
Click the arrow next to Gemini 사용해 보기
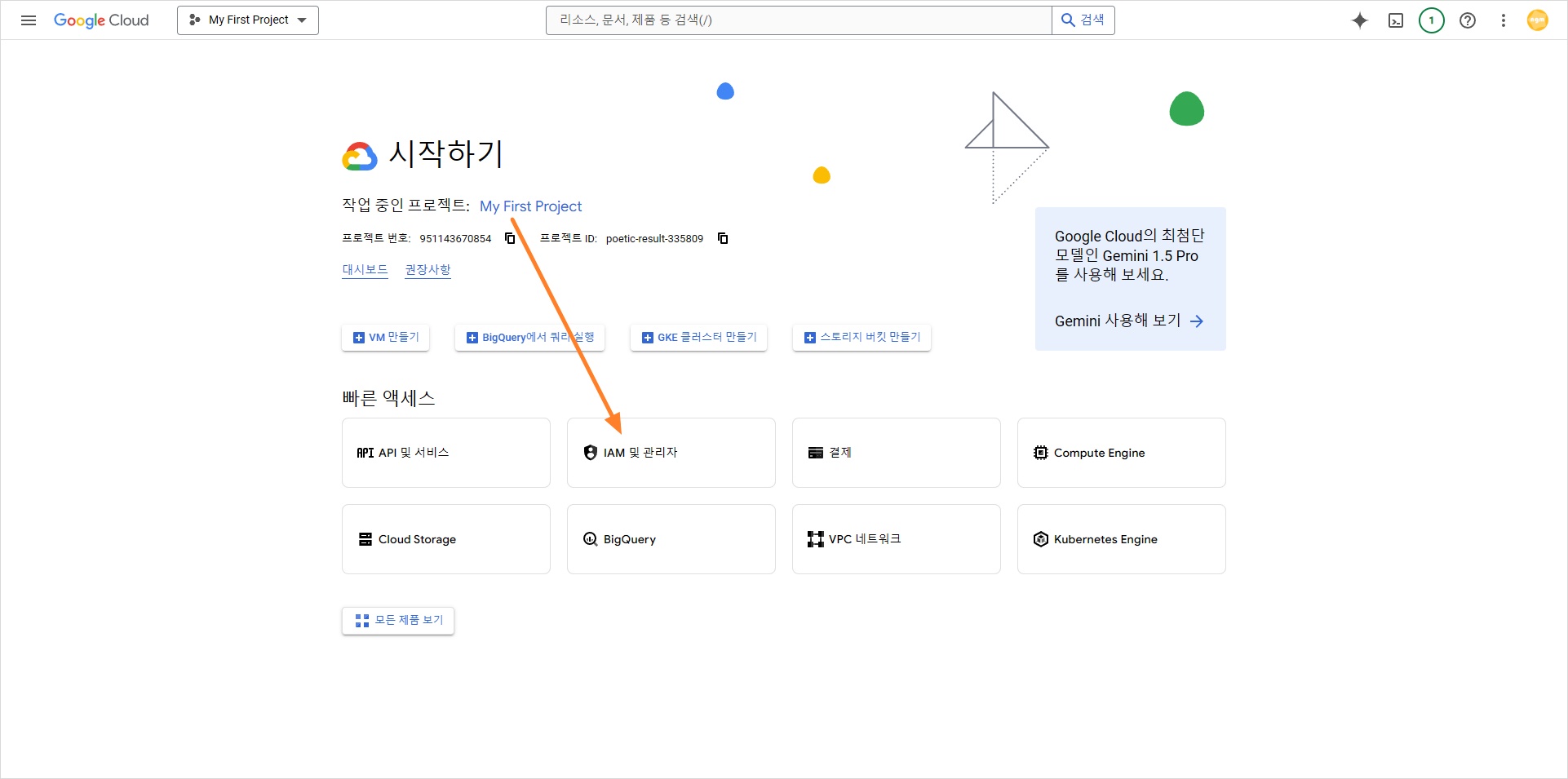coord(1197,321)
